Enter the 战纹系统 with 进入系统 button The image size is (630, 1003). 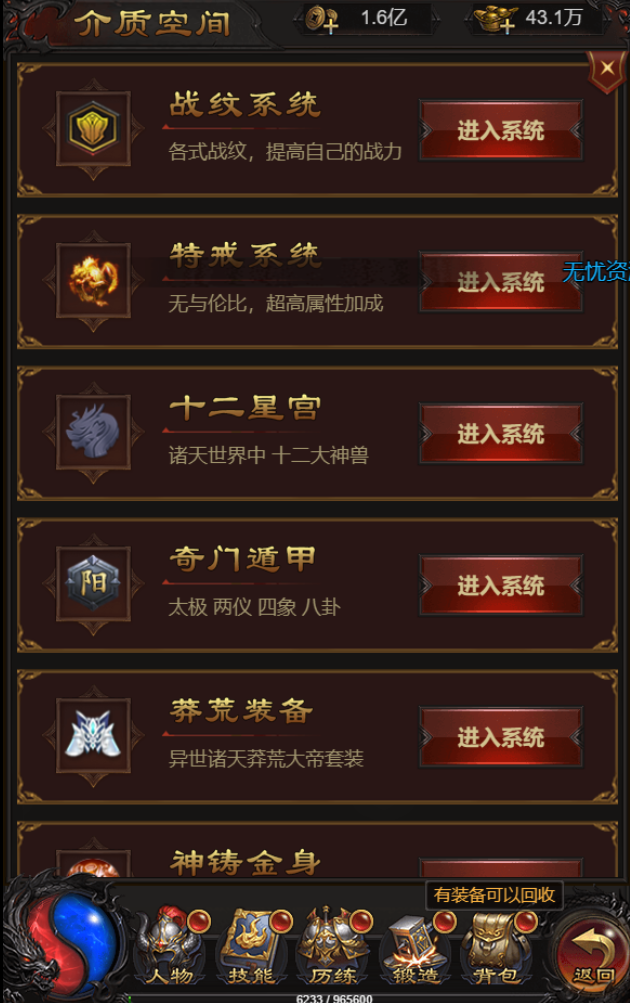501,130
